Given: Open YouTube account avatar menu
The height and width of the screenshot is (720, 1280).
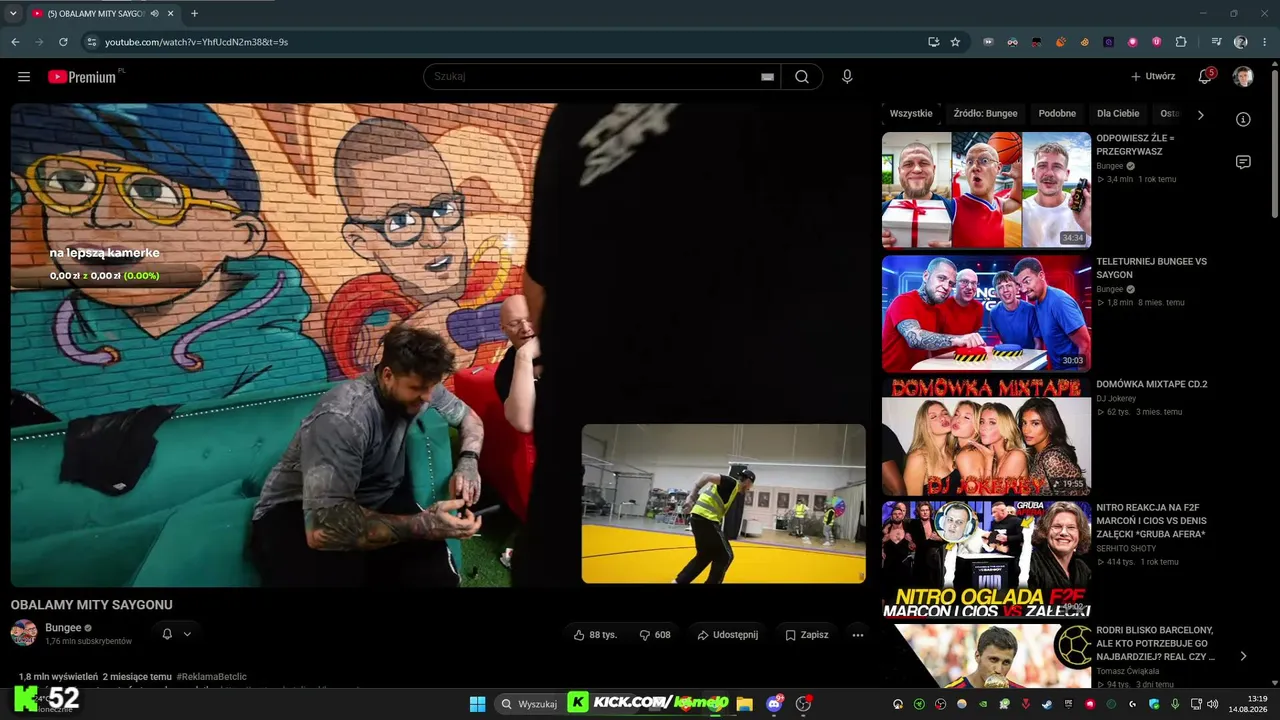Looking at the screenshot, I should coord(1243,77).
